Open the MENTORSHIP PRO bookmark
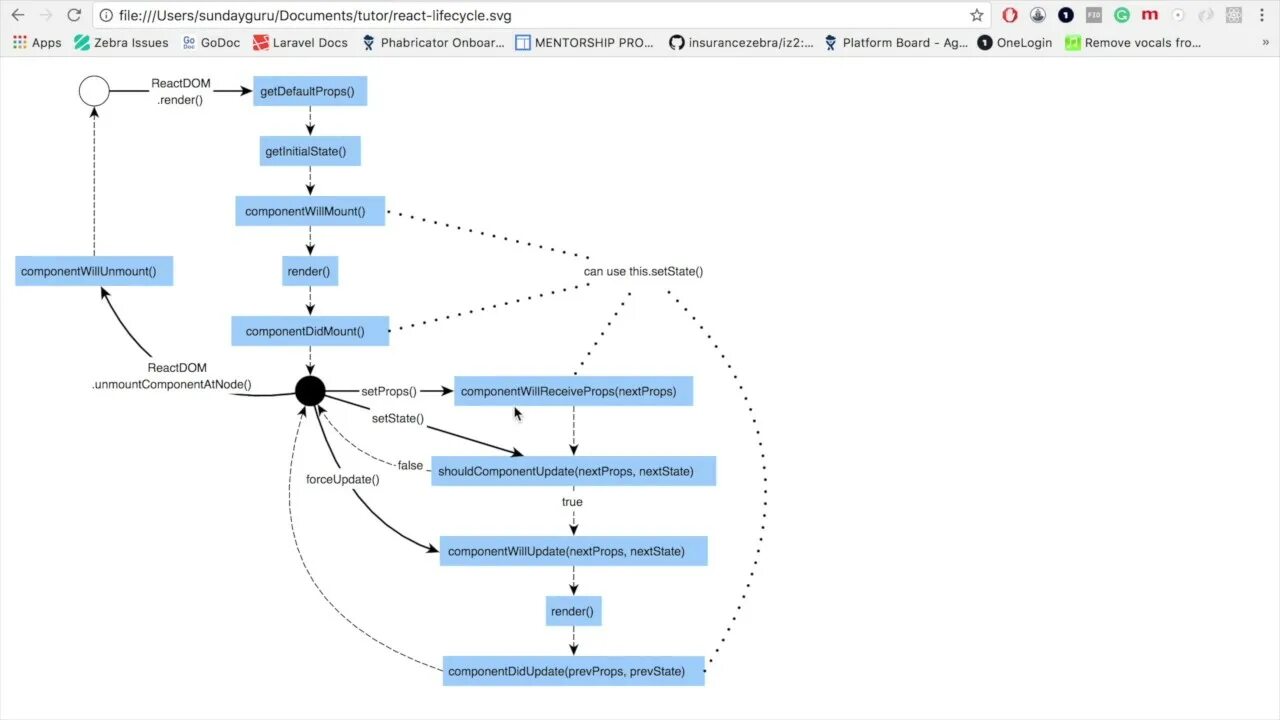 pos(584,43)
